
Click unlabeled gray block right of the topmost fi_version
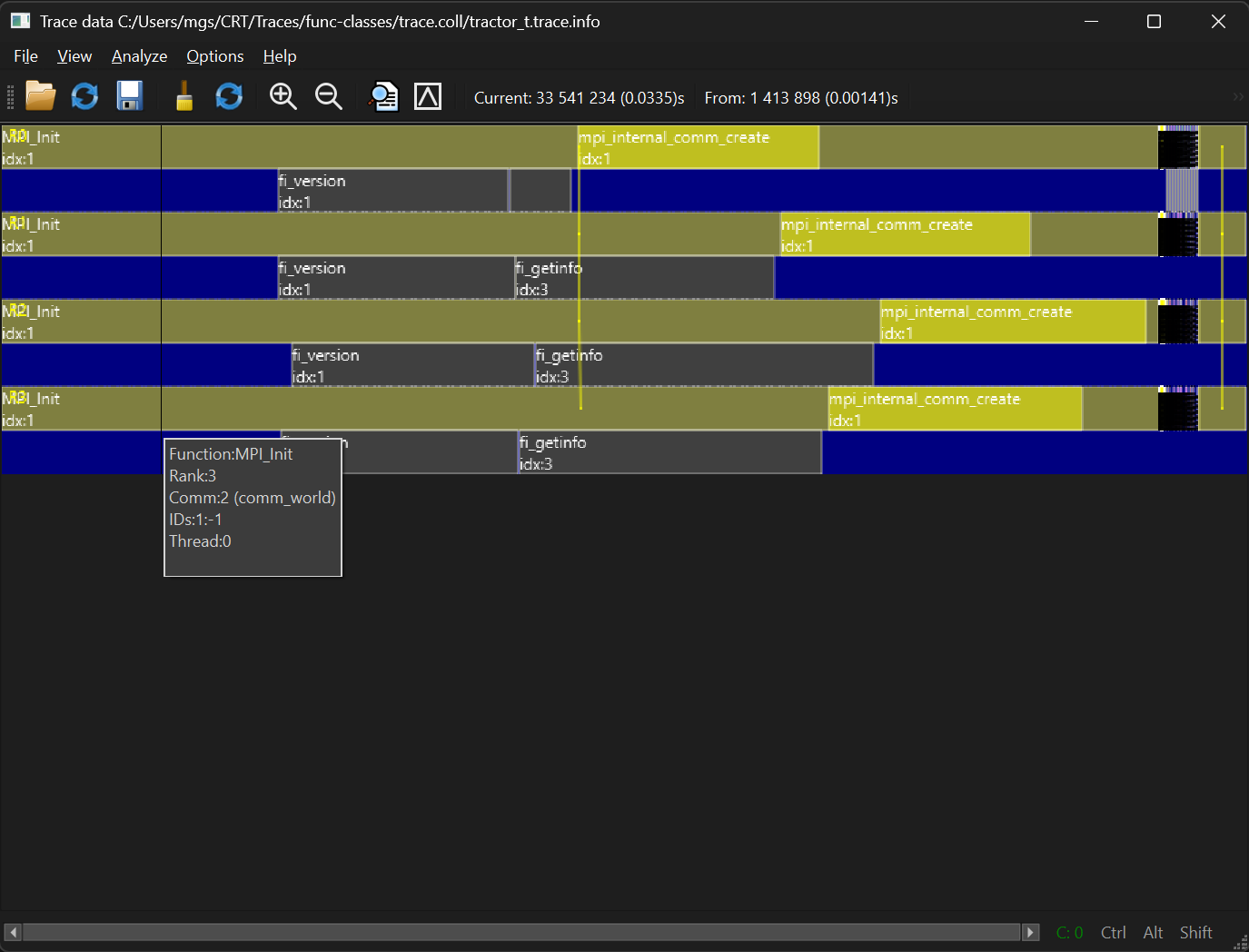540,191
